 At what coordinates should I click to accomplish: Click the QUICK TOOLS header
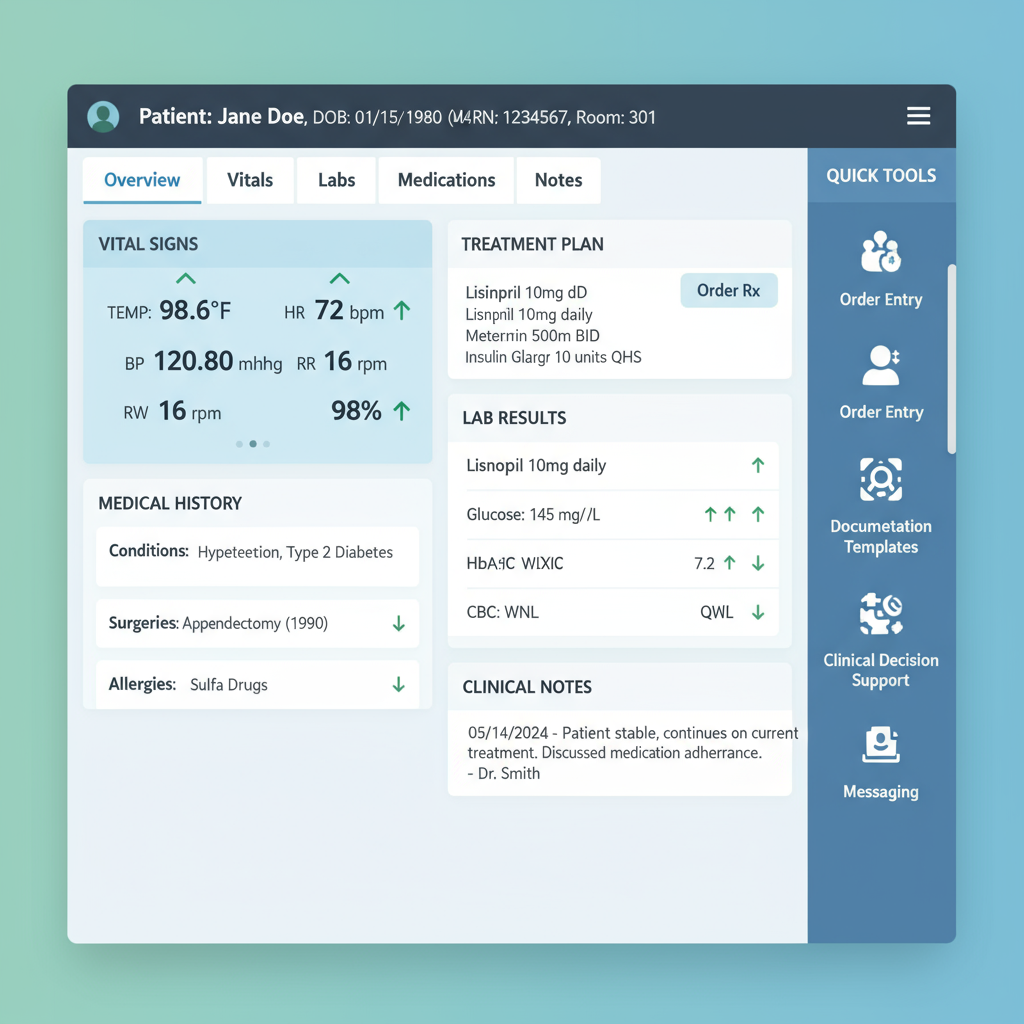coord(881,175)
